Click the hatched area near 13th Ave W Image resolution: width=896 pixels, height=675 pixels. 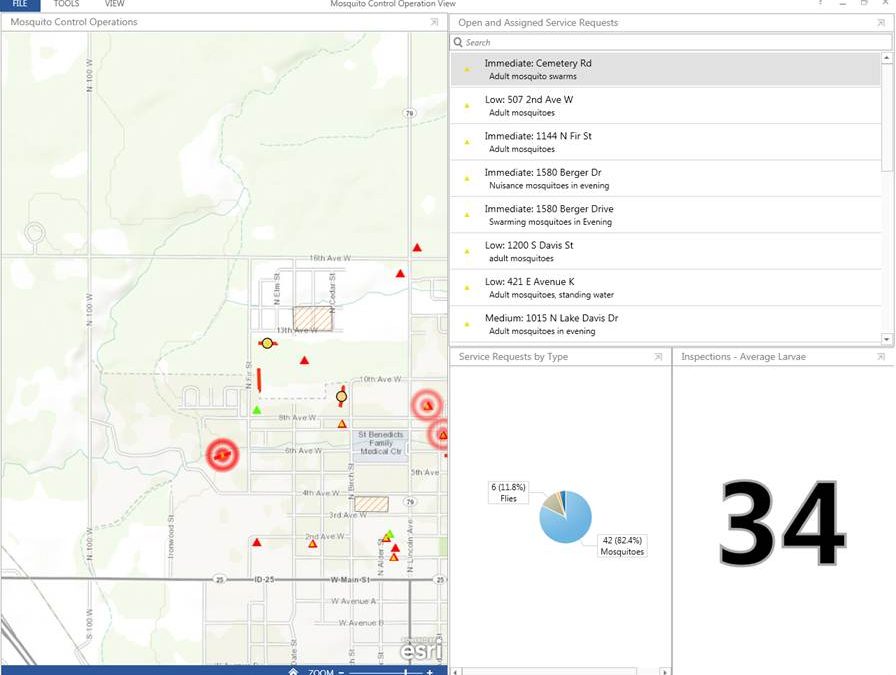tap(313, 318)
